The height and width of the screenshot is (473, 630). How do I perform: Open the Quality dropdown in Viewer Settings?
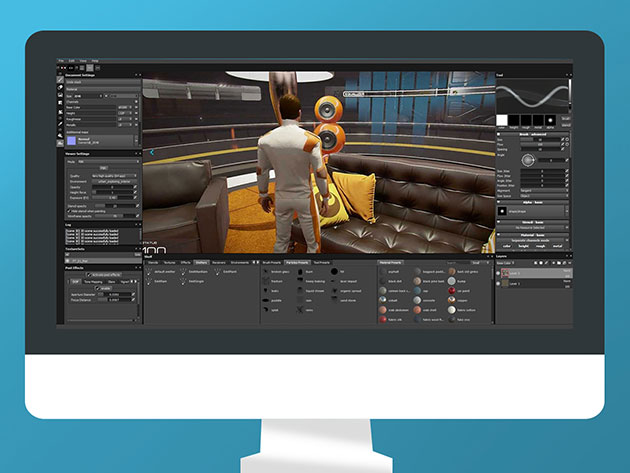[114, 176]
